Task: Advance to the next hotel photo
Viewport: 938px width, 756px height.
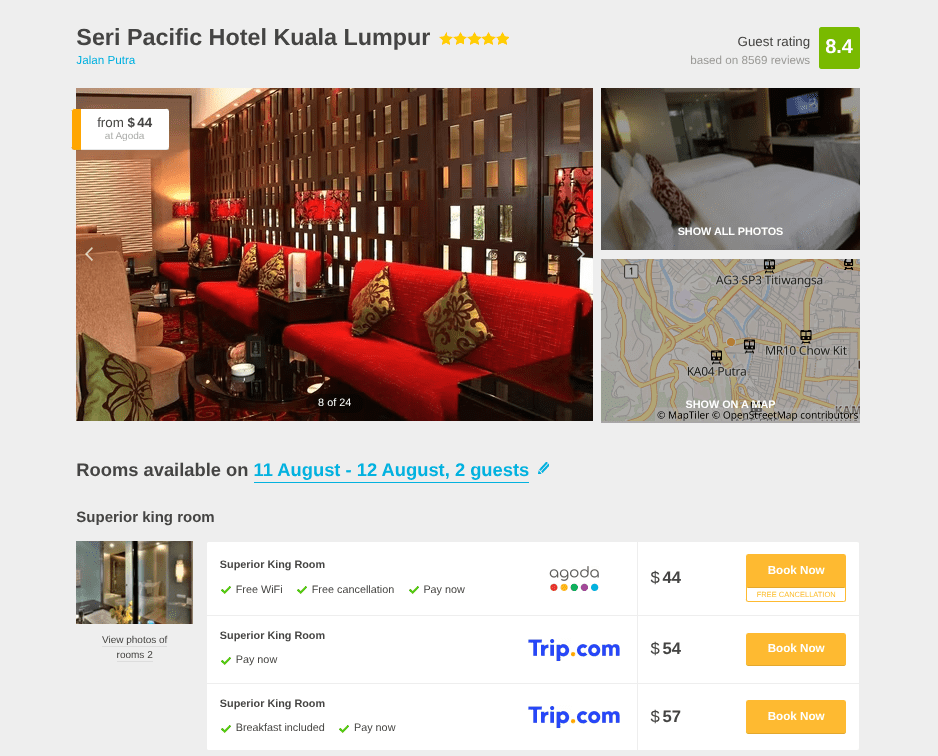Action: tap(580, 254)
